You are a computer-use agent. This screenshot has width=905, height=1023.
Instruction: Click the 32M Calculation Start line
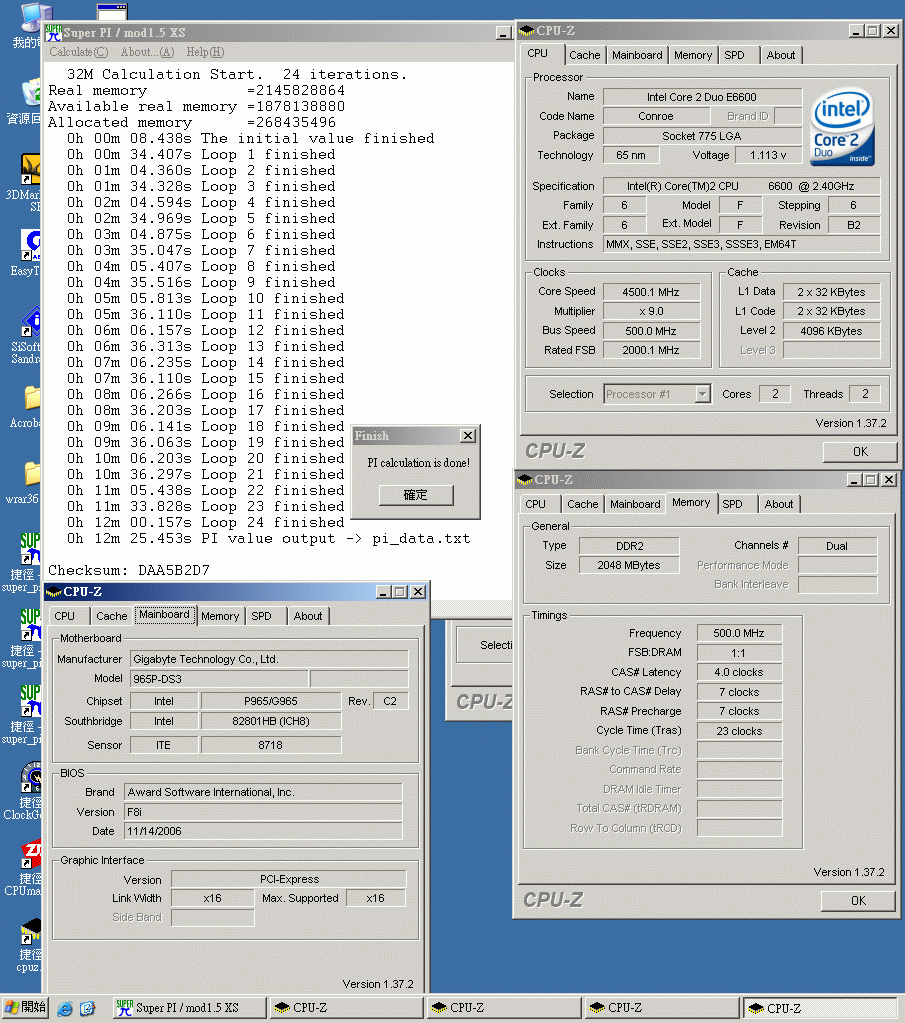point(237,74)
